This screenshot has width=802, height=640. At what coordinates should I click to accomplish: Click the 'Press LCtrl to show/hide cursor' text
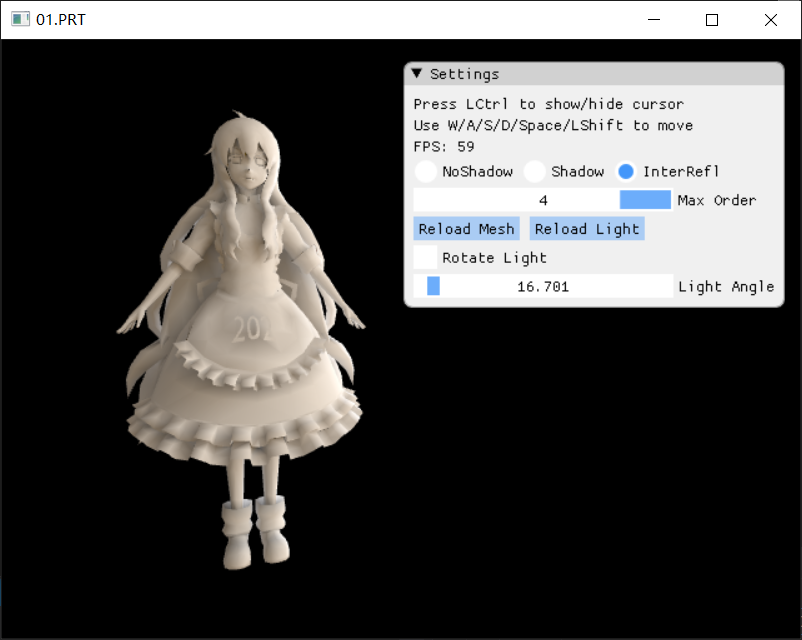tap(548, 104)
